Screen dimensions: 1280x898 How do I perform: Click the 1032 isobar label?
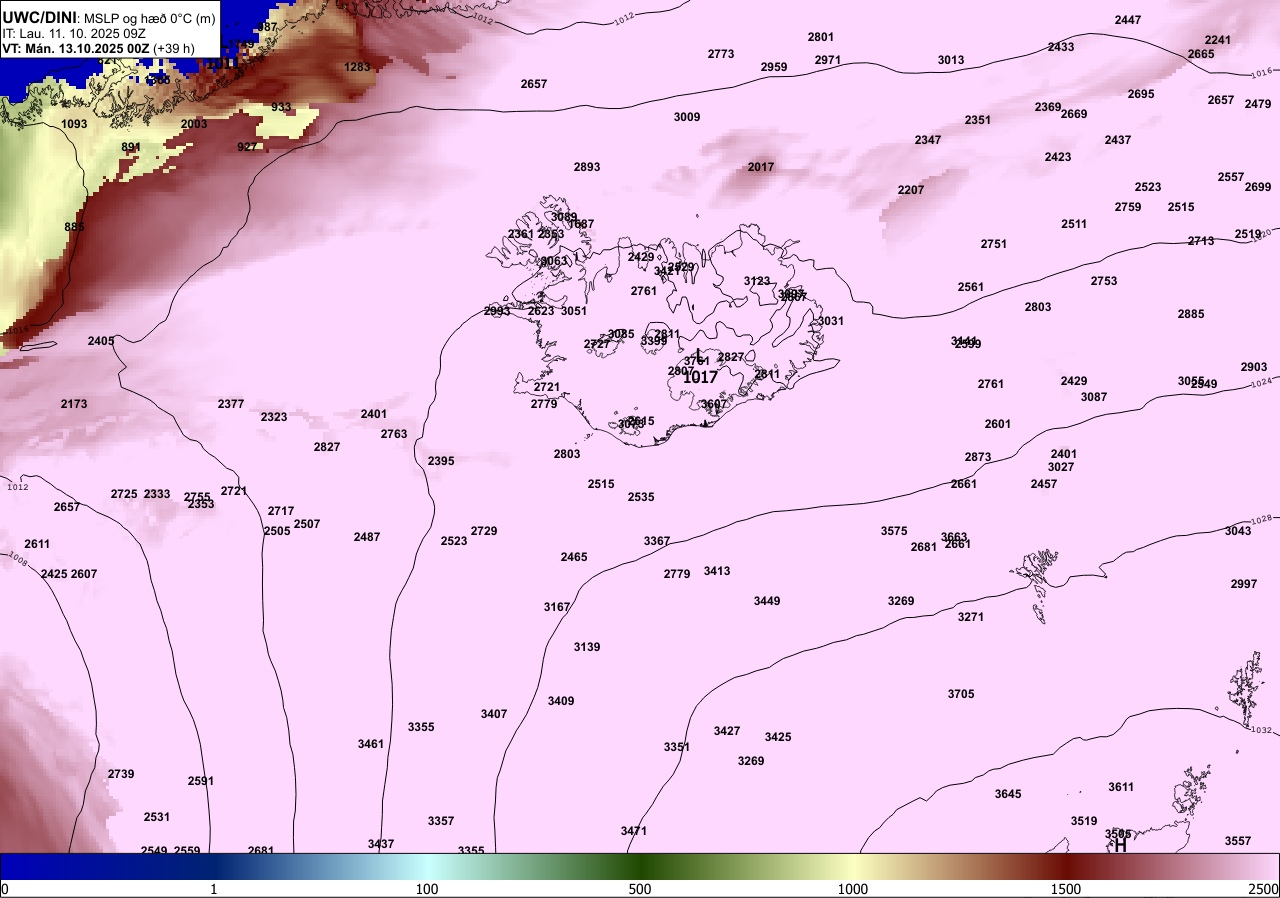coord(1262,730)
